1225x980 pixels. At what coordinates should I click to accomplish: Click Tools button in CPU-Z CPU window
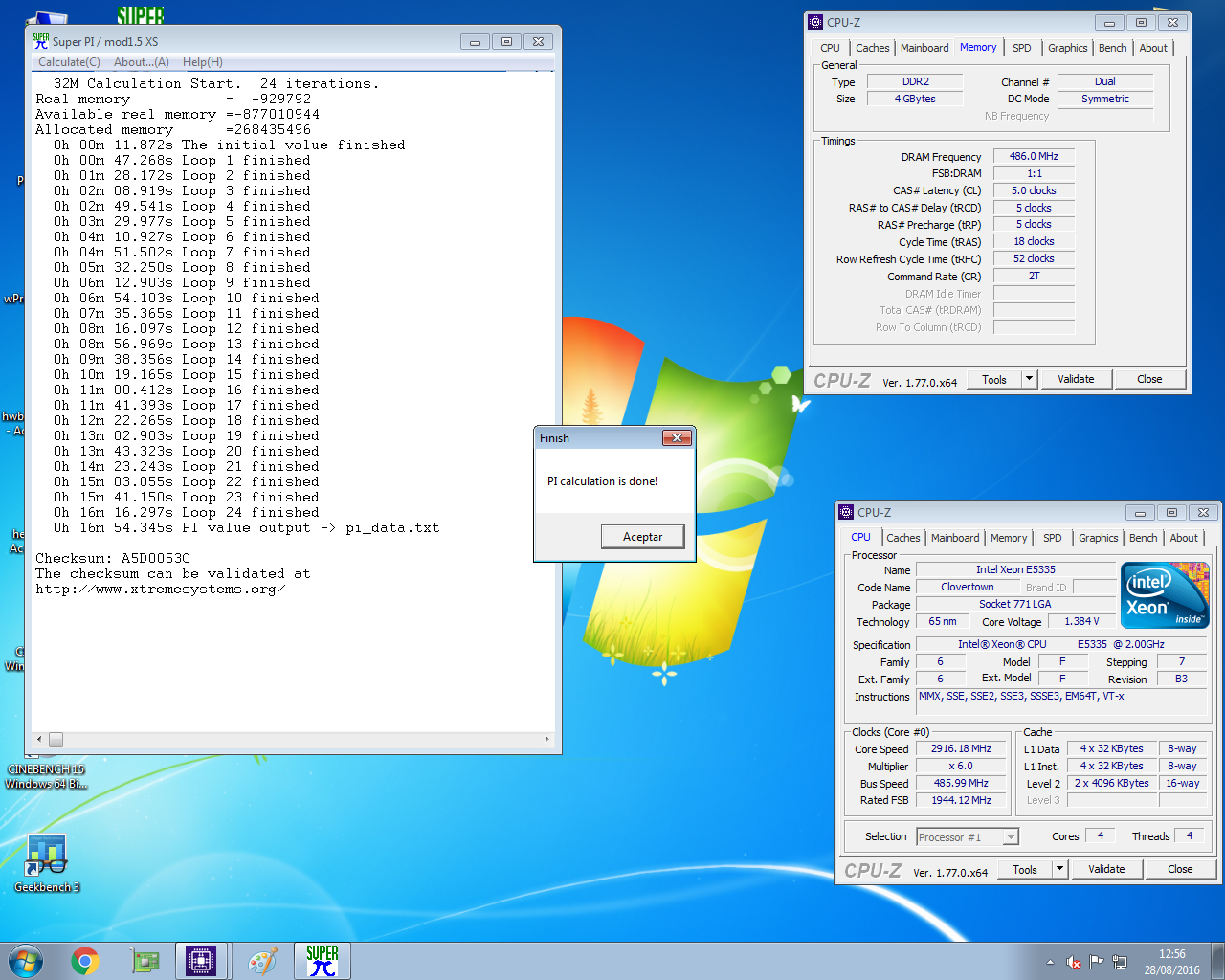pyautogui.click(x=1025, y=869)
